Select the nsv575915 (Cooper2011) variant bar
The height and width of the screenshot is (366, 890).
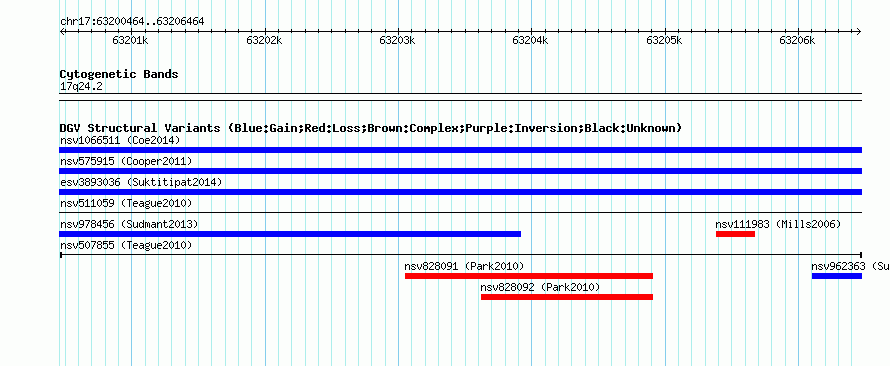460,171
